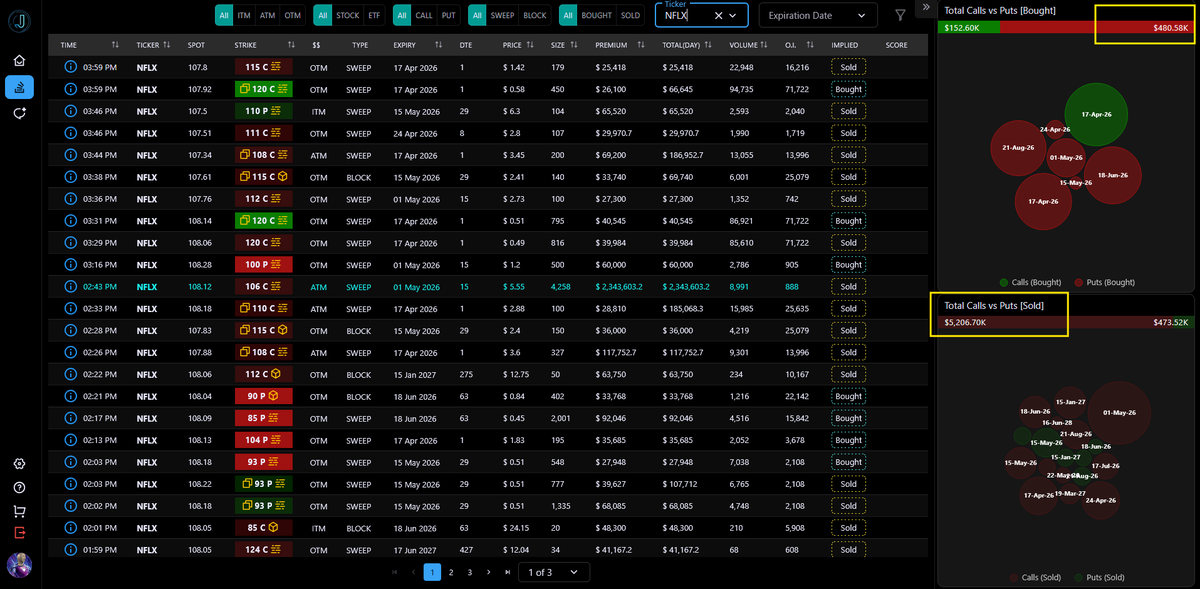Open info icon for 03:38 PM row
1200x589 pixels.
[x=70, y=177]
